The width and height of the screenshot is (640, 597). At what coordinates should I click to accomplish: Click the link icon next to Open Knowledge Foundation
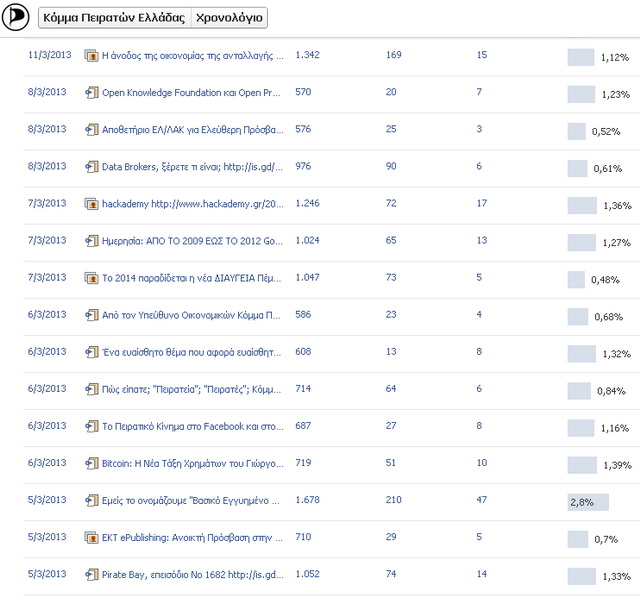[92, 93]
